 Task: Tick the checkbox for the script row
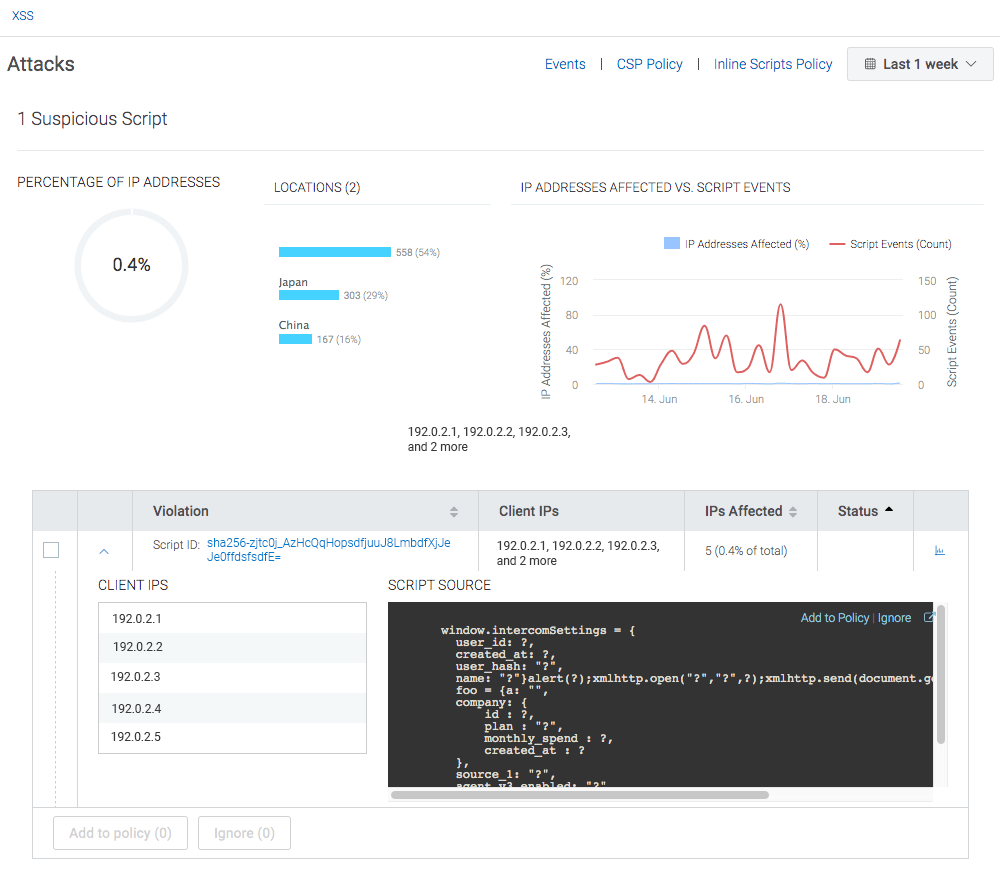pyautogui.click(x=51, y=550)
